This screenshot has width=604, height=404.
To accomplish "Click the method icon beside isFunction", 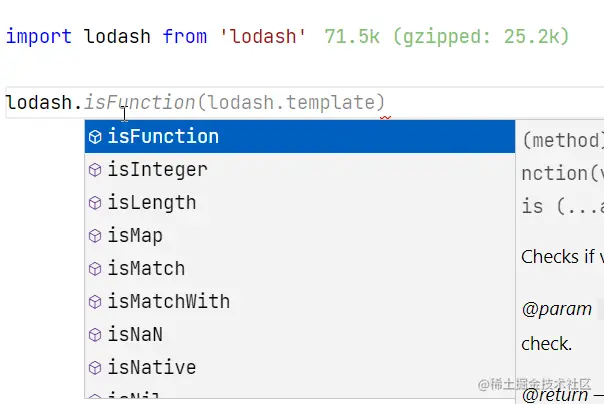I will (x=95, y=137).
